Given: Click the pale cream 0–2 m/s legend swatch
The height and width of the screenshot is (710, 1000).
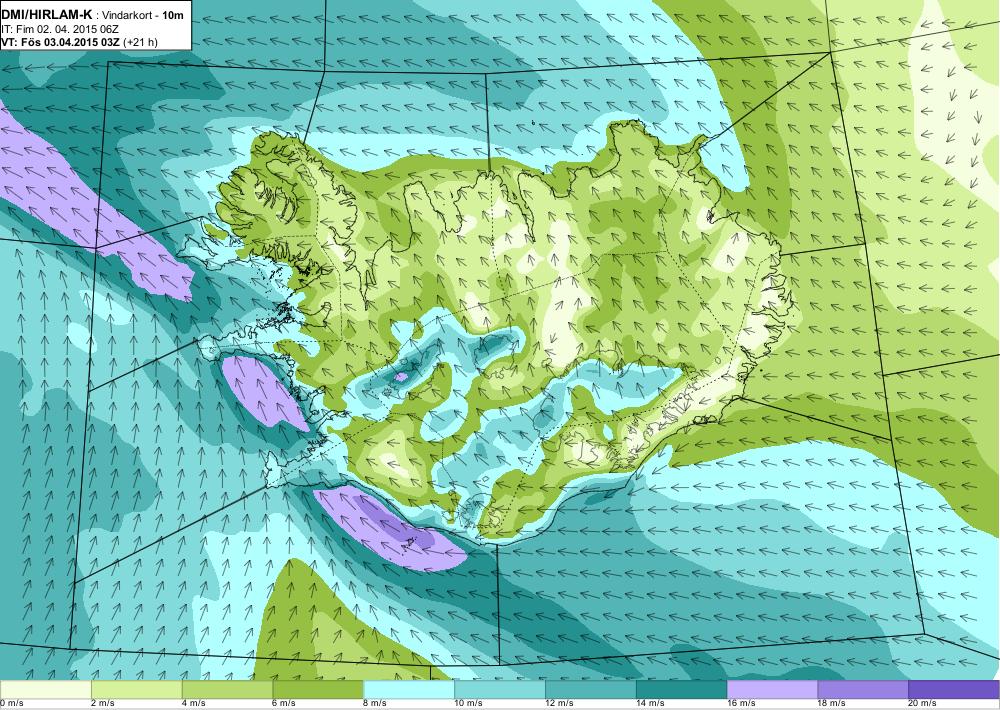Looking at the screenshot, I should pos(45,690).
